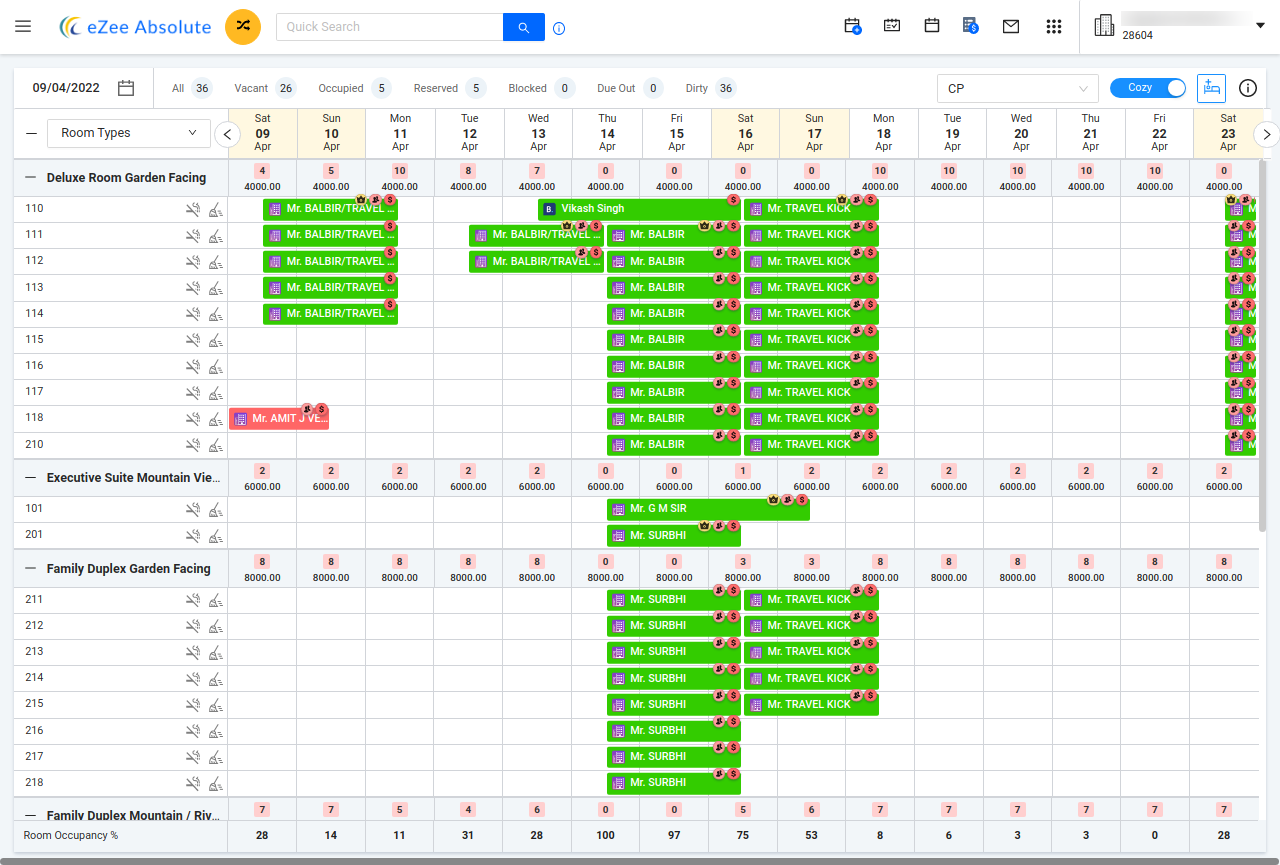The image size is (1280, 865).
Task: Click the blue Quick Search button
Action: tap(523, 26)
